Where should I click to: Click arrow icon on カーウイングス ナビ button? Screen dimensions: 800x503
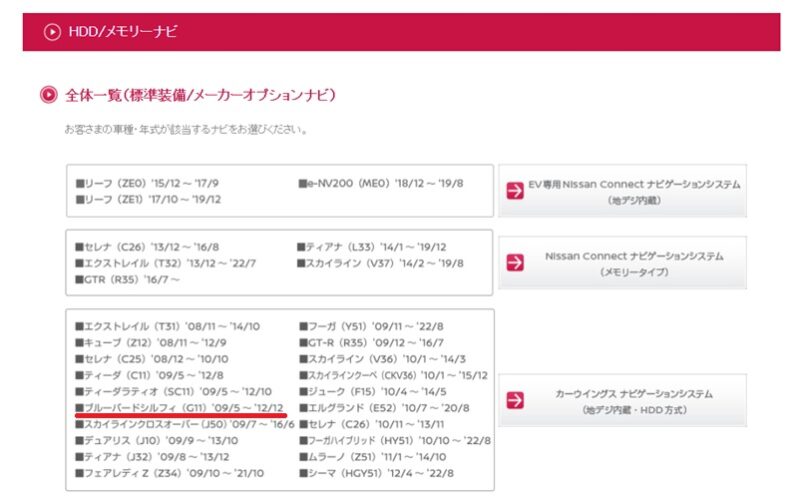tap(515, 400)
